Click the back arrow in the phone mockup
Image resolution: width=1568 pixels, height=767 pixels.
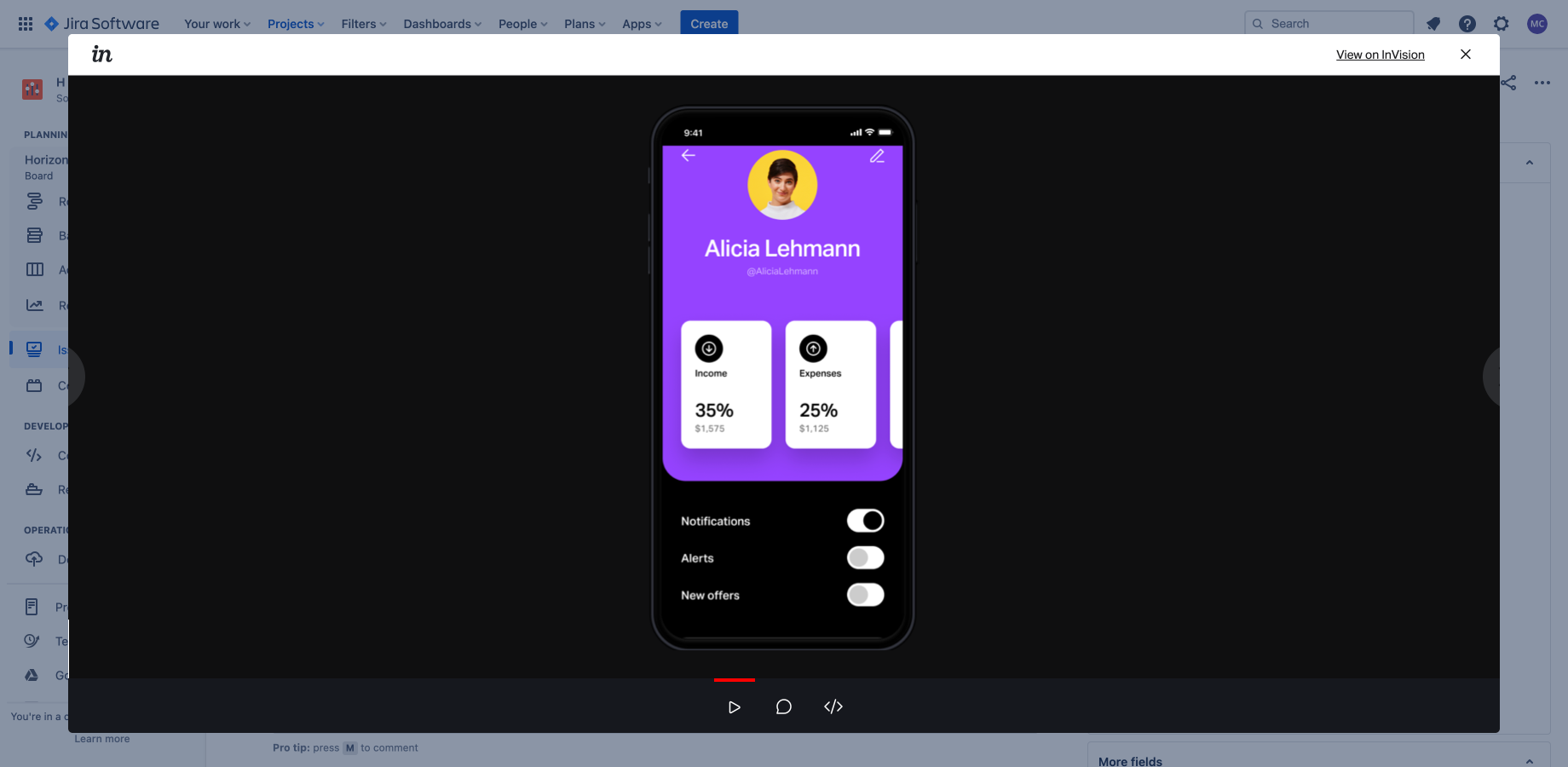point(689,155)
